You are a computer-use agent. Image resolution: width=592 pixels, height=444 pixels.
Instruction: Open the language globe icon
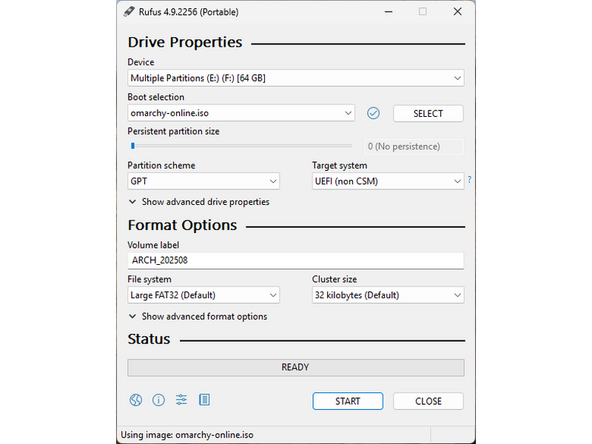(x=136, y=400)
